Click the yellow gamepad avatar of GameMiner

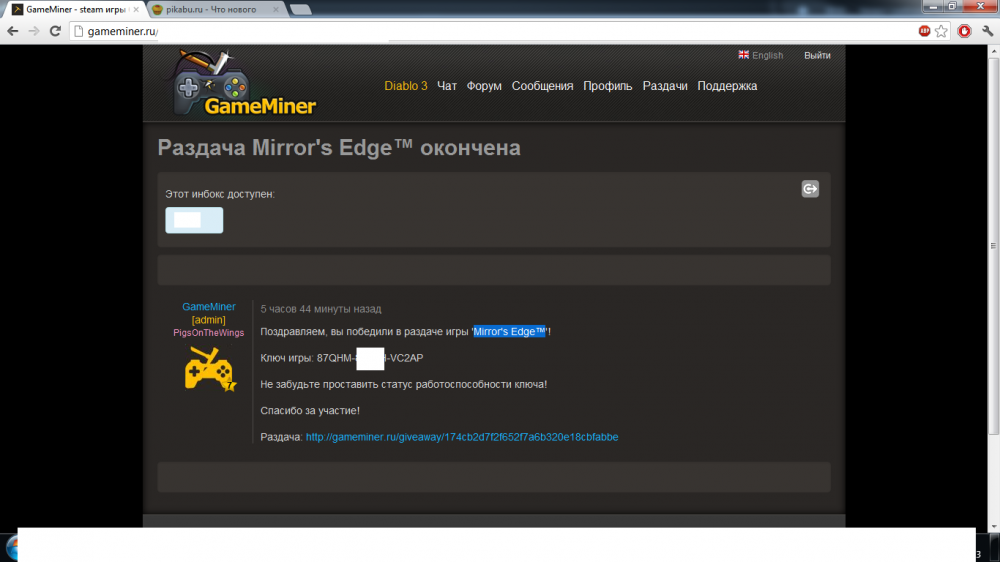pyautogui.click(x=209, y=369)
